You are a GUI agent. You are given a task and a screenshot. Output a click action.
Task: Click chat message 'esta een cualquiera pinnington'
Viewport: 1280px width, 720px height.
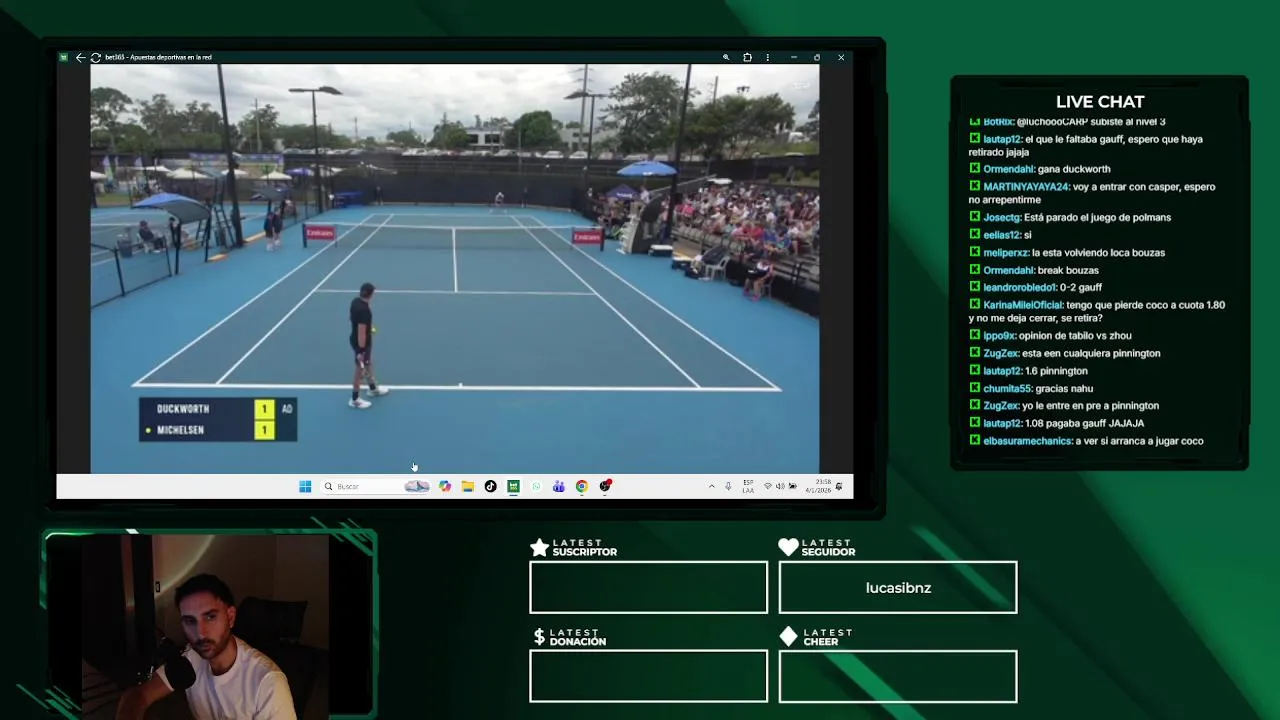(1091, 353)
